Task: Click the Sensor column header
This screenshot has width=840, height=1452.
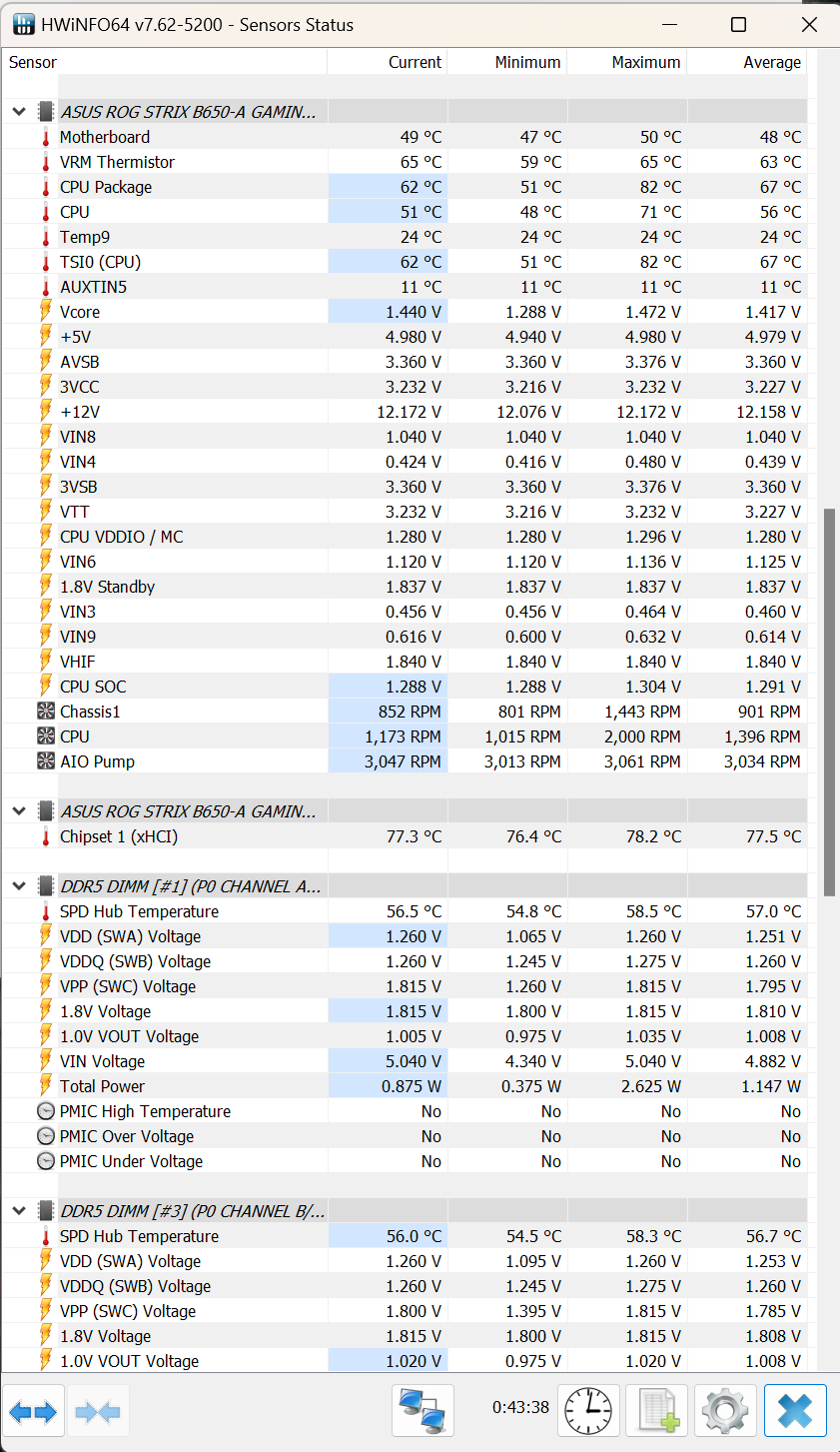Action: pyautogui.click(x=164, y=62)
